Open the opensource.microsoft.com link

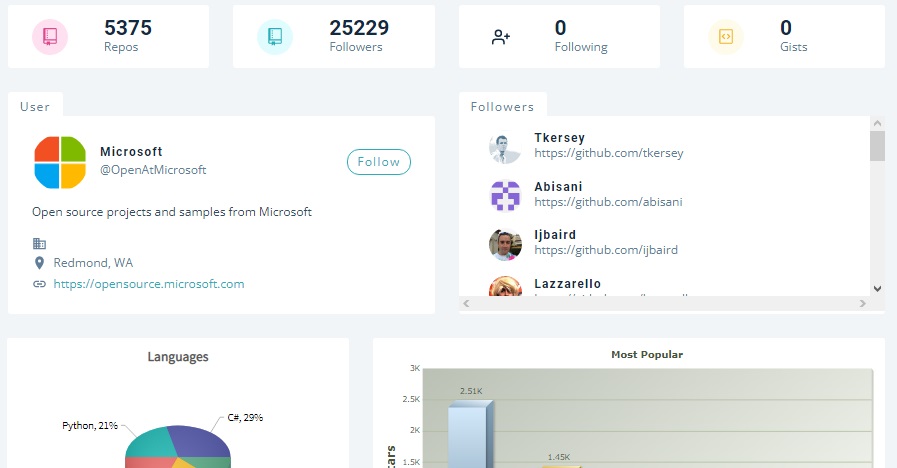(149, 284)
